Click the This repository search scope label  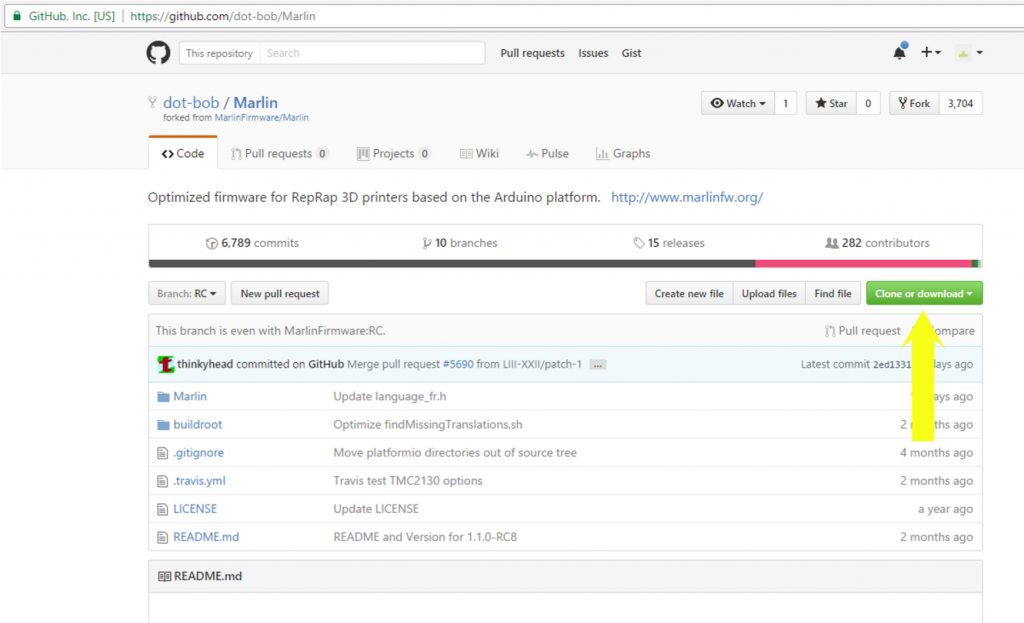click(x=219, y=53)
